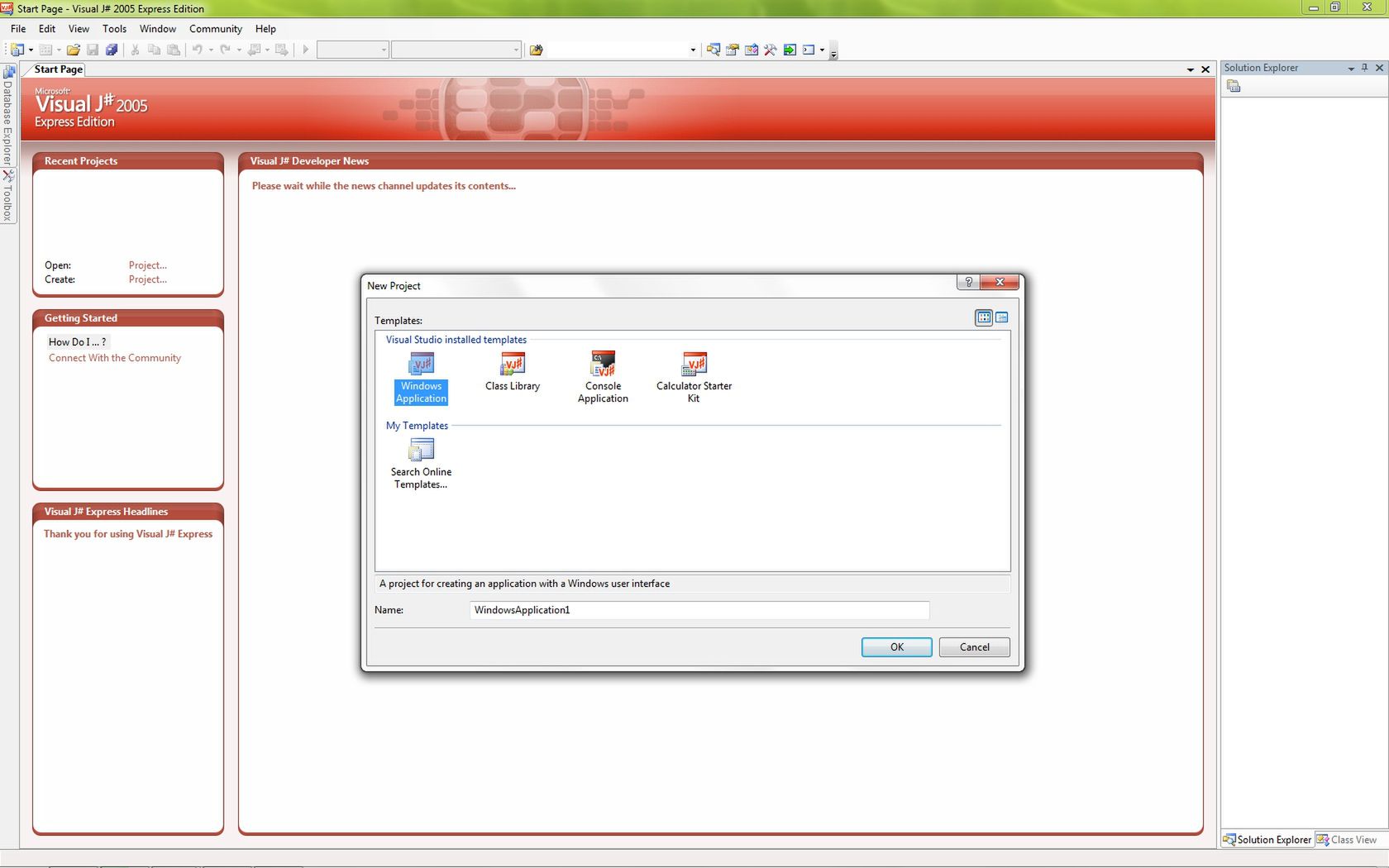This screenshot has width=1389, height=868.
Task: Expand the Toolbox side tab
Action: [8, 197]
